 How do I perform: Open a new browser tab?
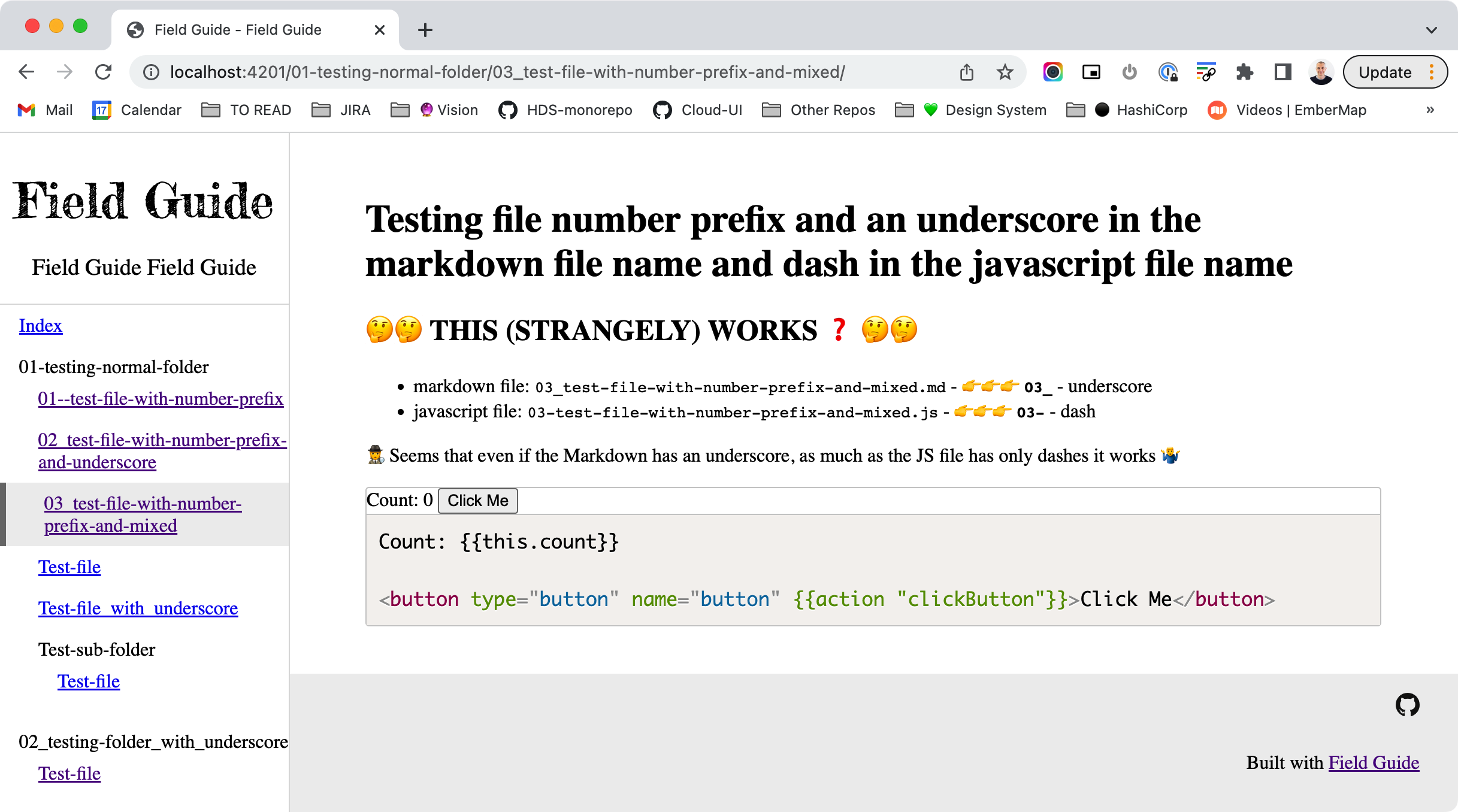[x=425, y=30]
